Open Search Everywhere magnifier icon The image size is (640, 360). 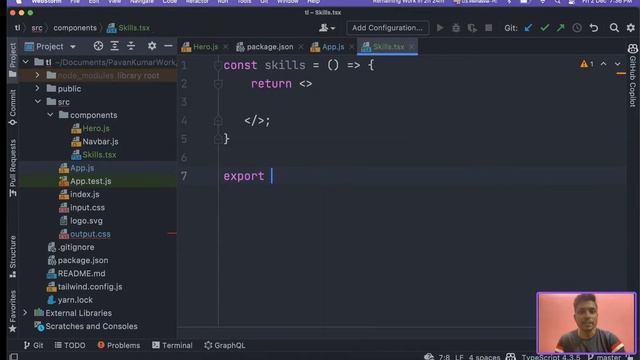pyautogui.click(x=614, y=28)
